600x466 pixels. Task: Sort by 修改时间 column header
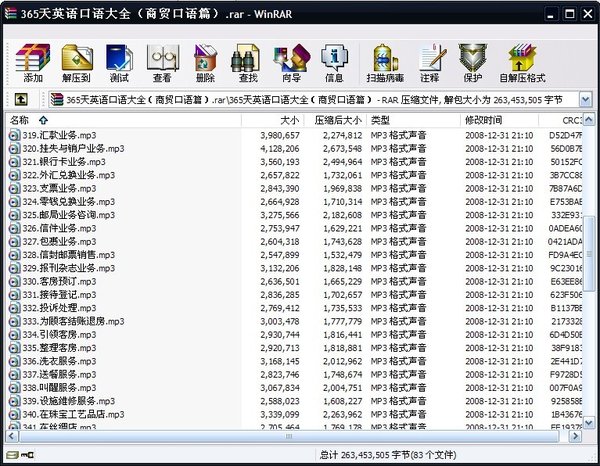click(499, 121)
